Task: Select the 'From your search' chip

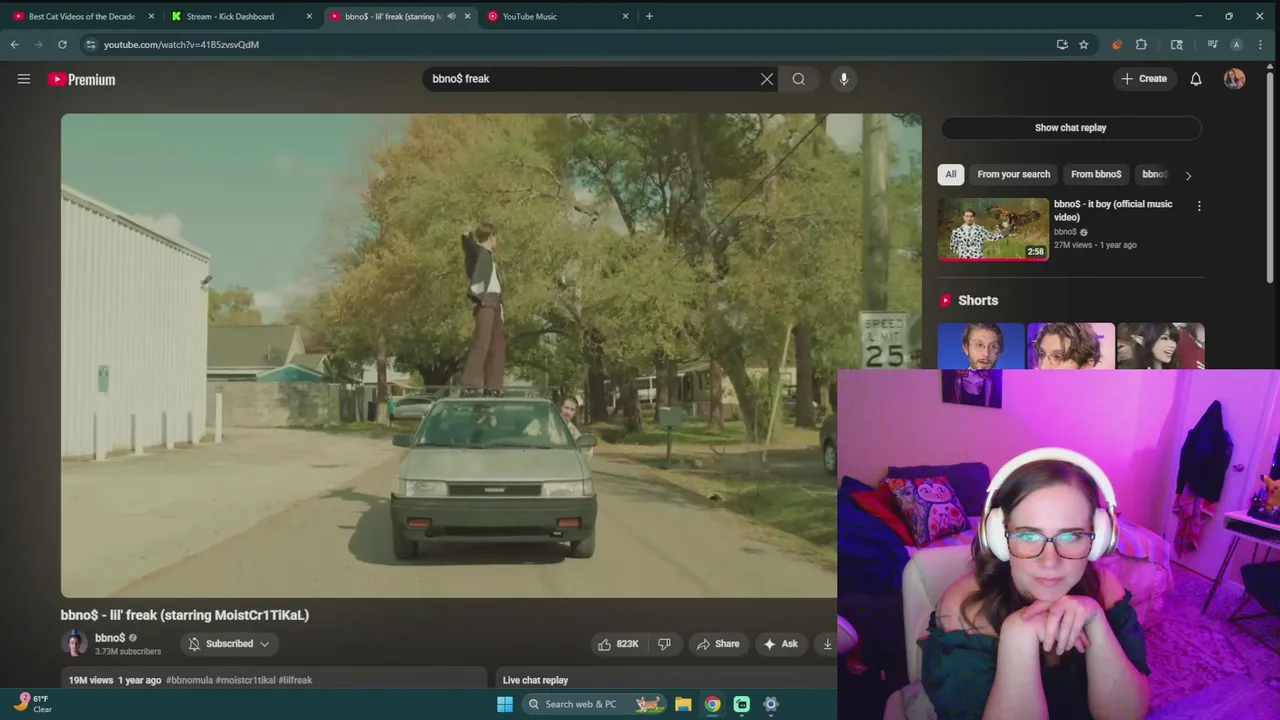Action: (1014, 174)
